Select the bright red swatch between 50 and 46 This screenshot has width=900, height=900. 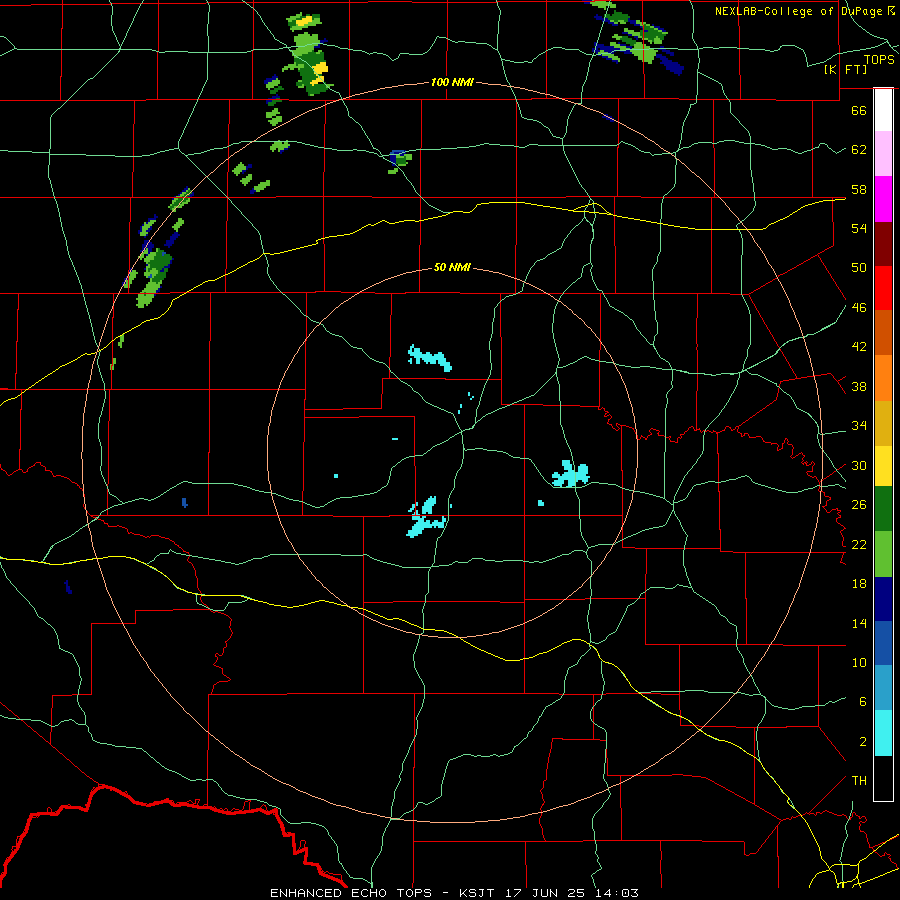click(883, 288)
